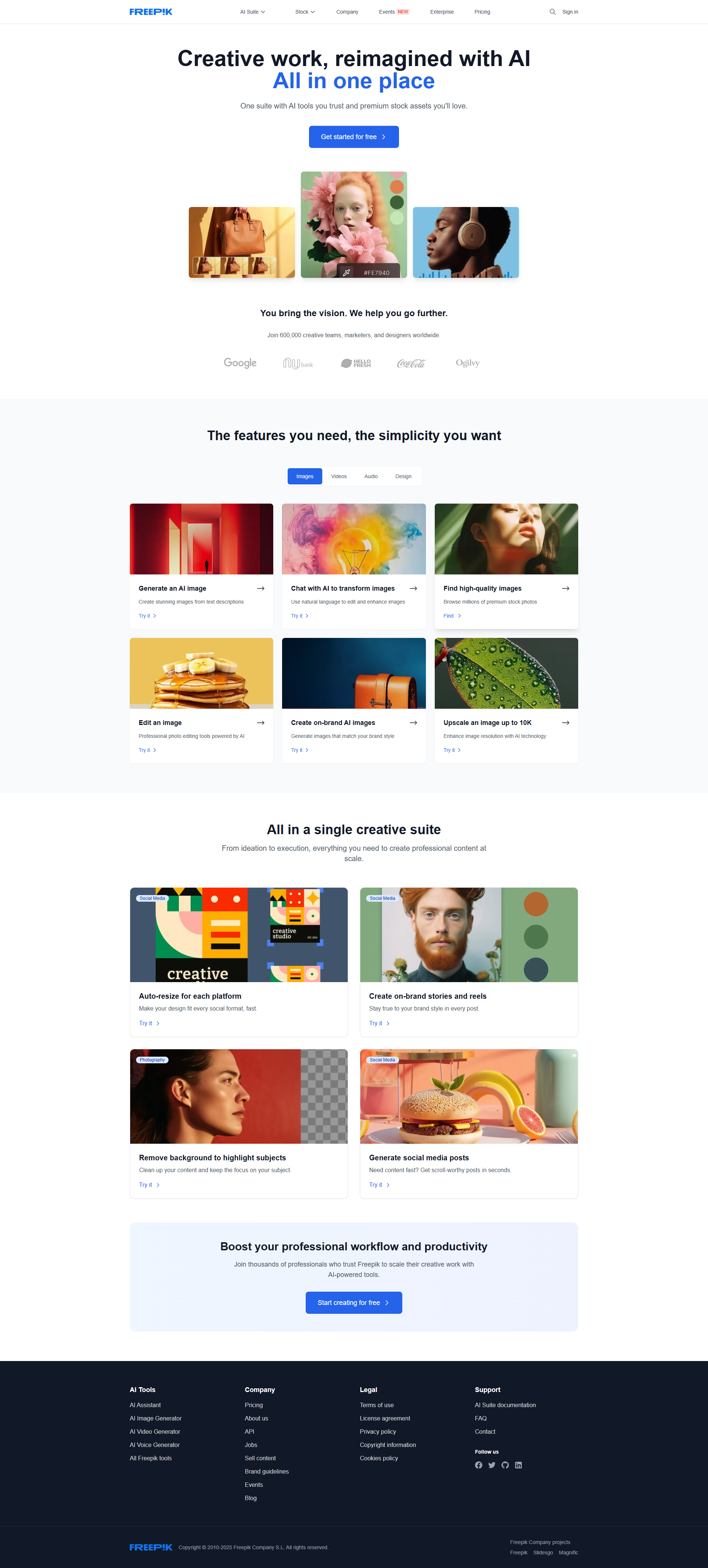This screenshot has width=708, height=1568.
Task: Select the Audio features tab
Action: click(x=371, y=477)
